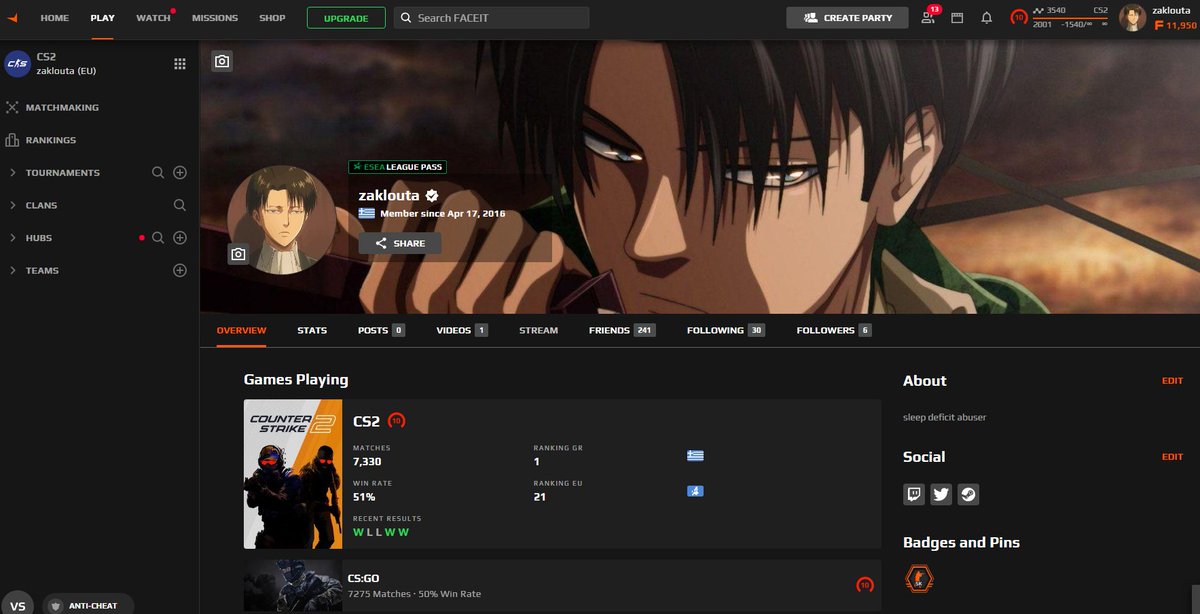Add hub plus icon
1200x614 pixels.
tap(180, 238)
